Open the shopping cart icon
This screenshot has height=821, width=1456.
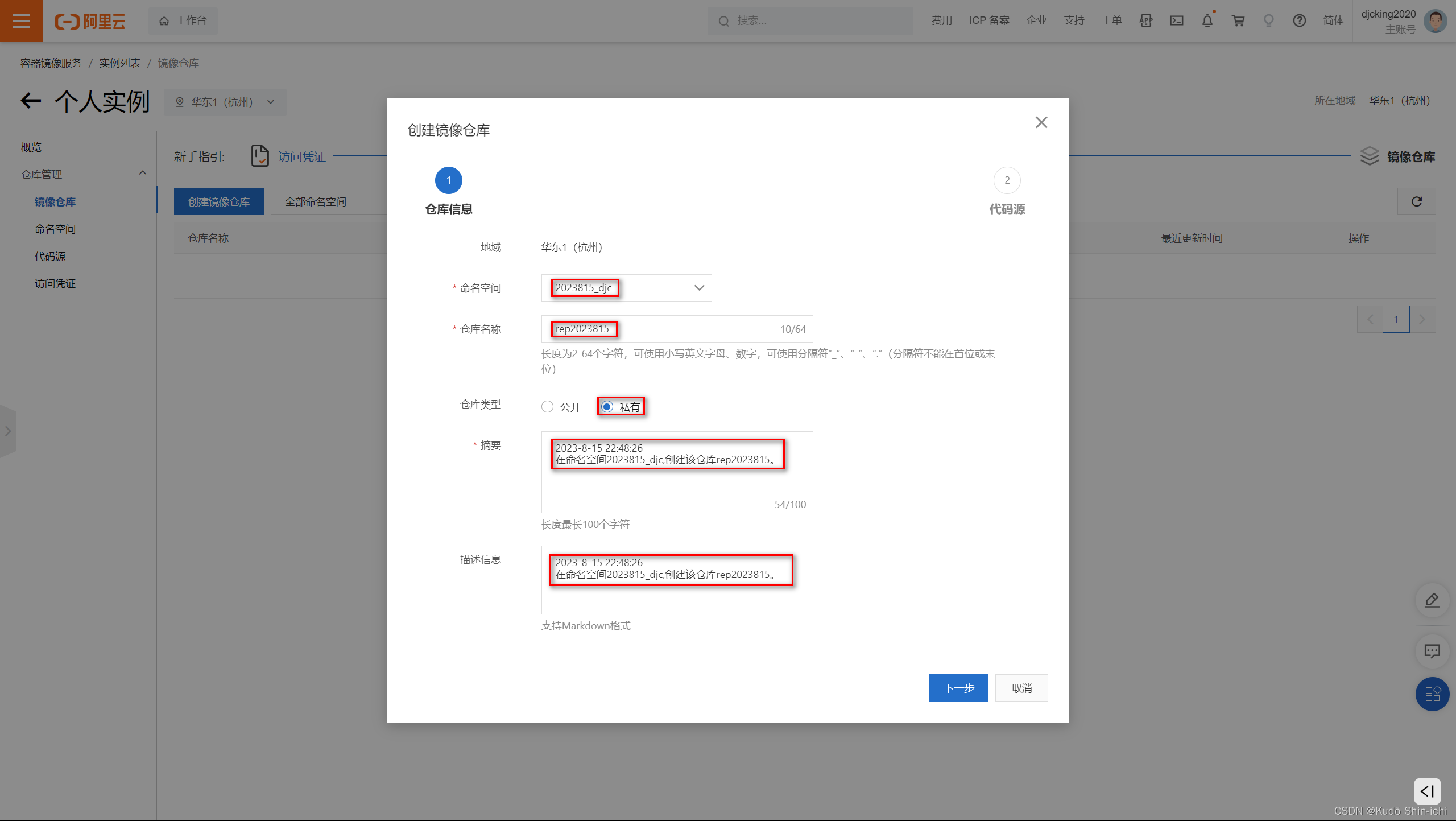[x=1238, y=21]
